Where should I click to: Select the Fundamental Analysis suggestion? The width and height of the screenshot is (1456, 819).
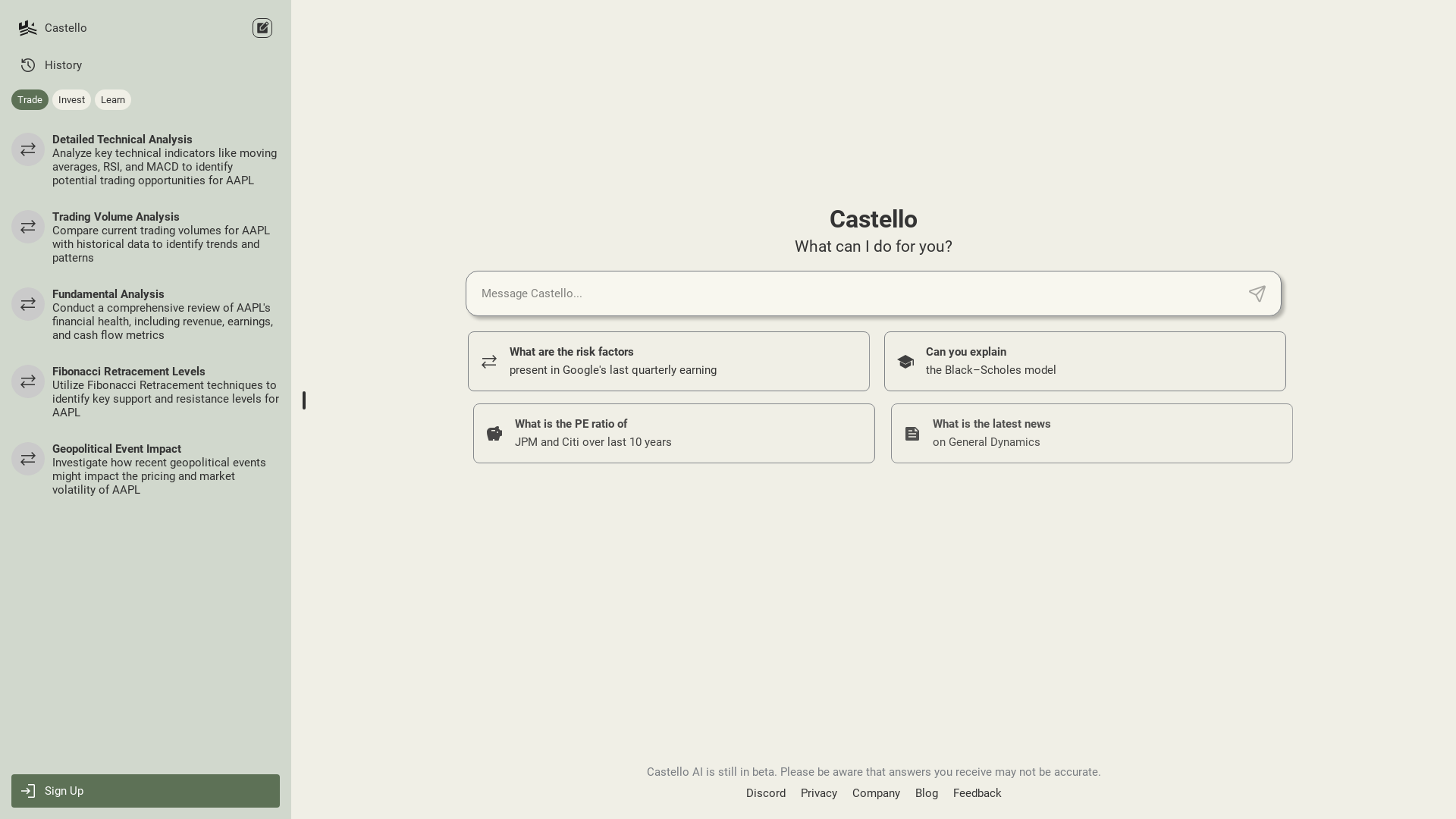coord(144,313)
